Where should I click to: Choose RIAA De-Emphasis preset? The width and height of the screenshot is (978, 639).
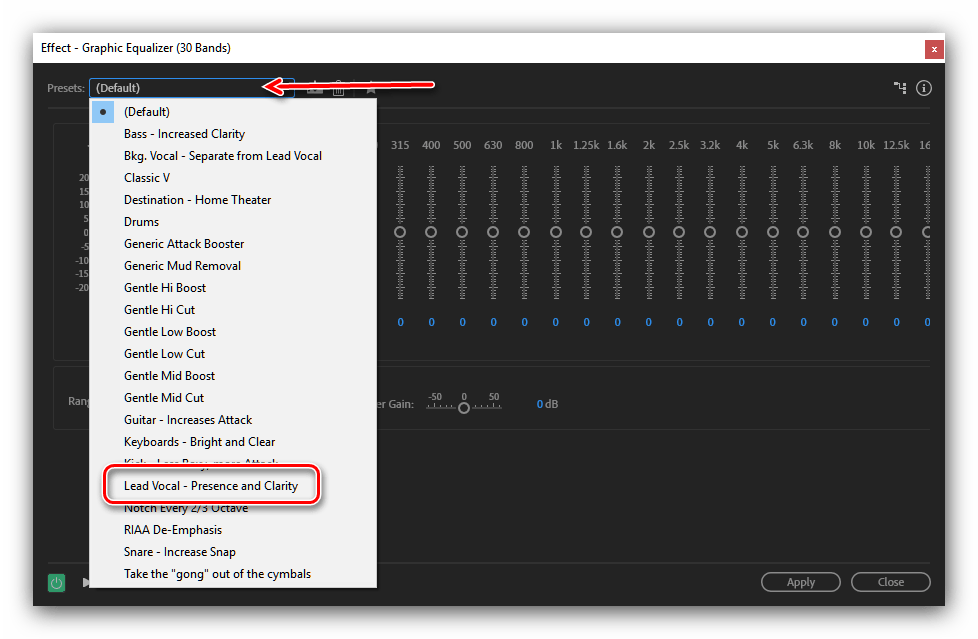(234, 530)
